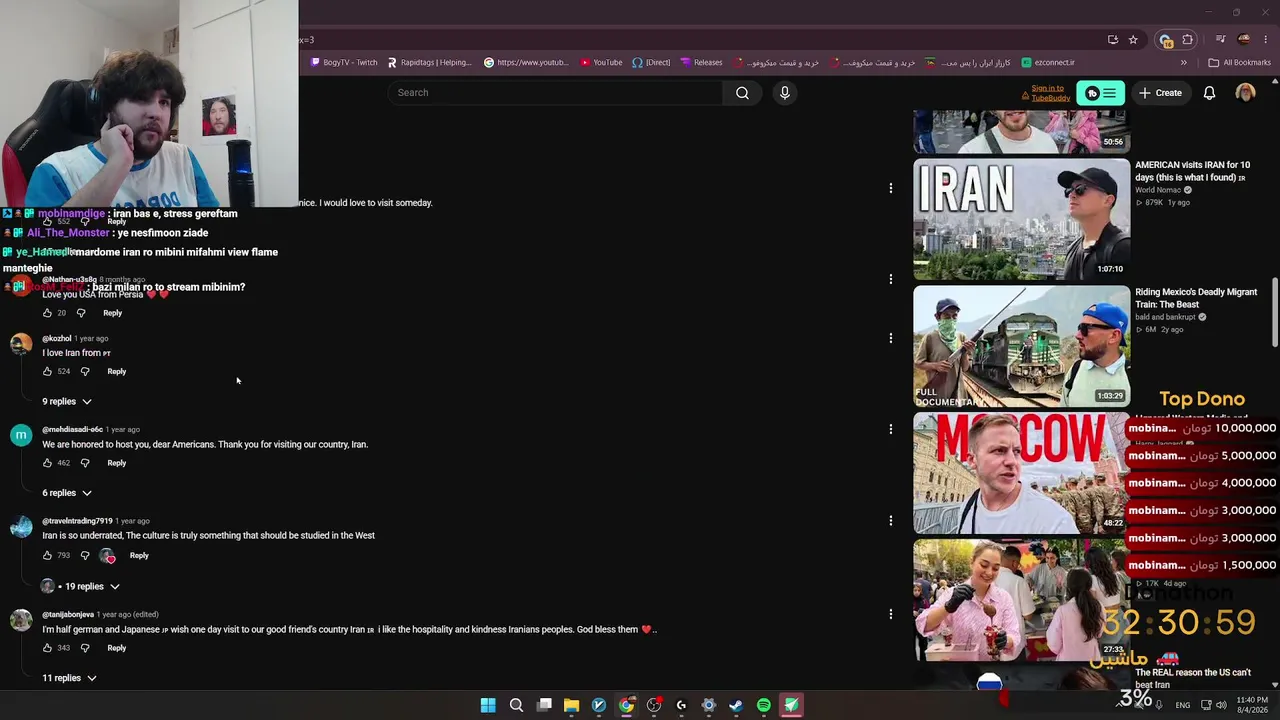
Task: Open the Rapidtags bookmark
Action: point(429,63)
